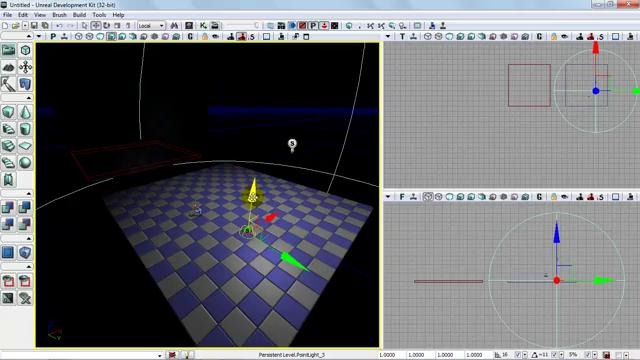The image size is (640, 360).
Task: Maximize the Top orthographic viewport
Action: [x=616, y=37]
